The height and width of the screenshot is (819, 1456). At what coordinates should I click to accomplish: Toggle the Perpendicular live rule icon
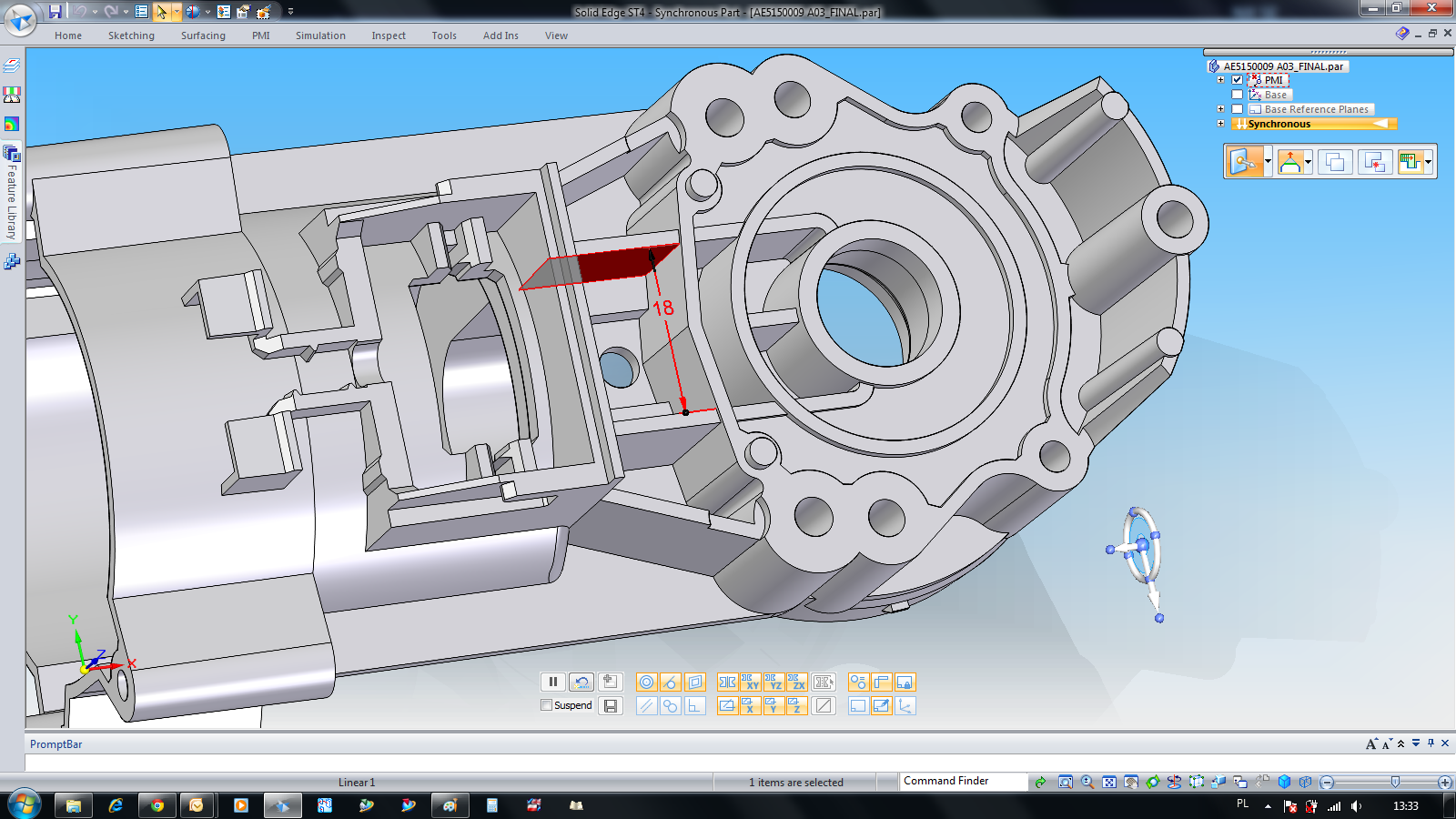[x=694, y=705]
